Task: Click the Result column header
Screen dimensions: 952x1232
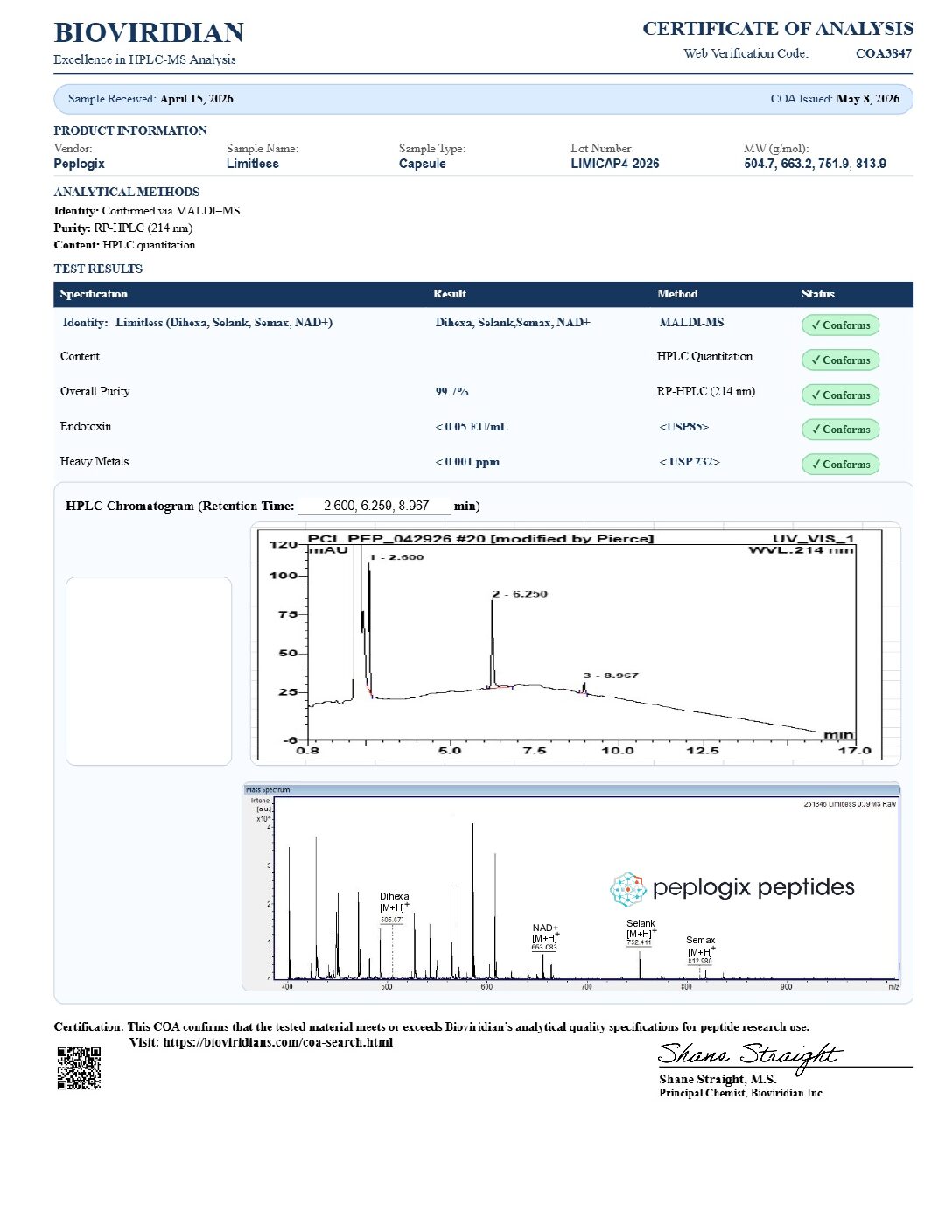Action: [450, 294]
